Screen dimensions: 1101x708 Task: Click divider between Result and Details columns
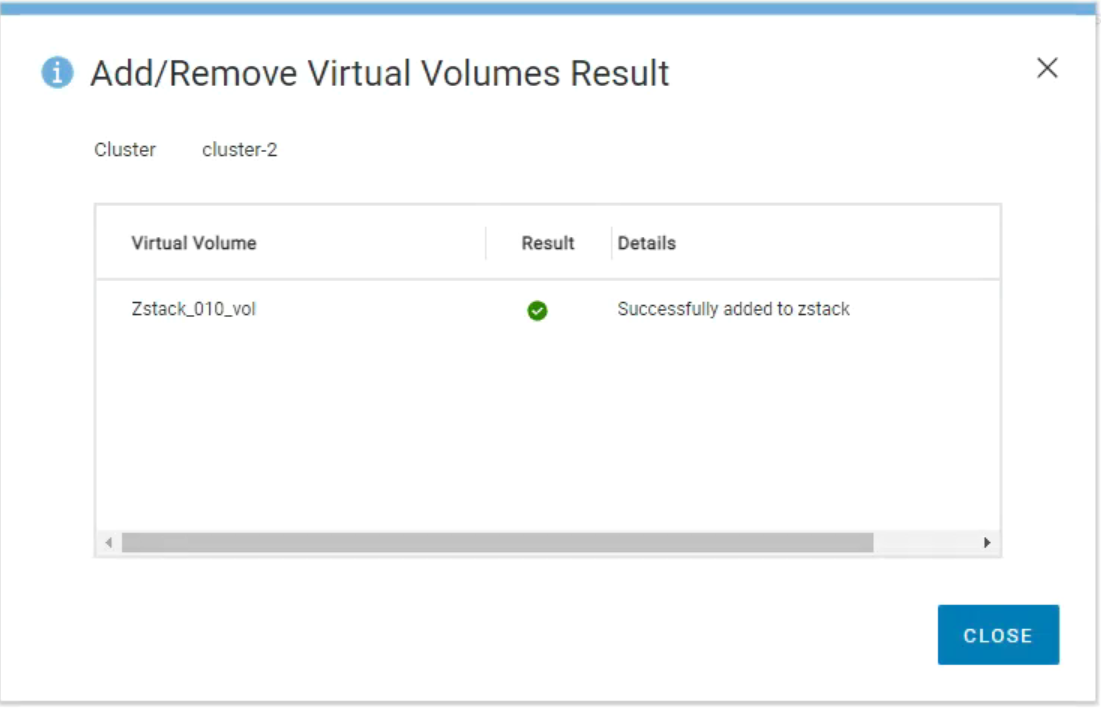click(611, 243)
